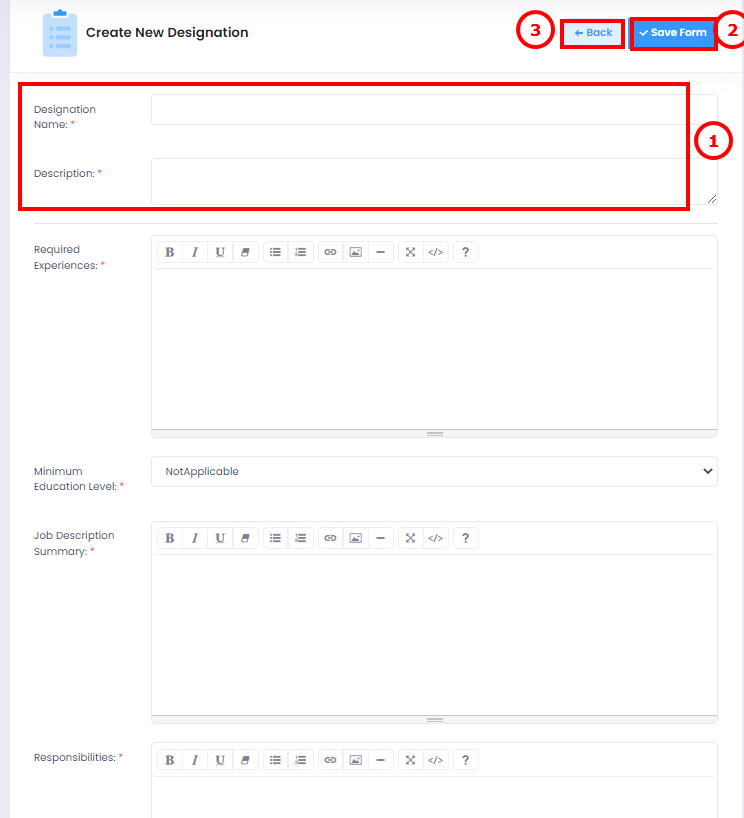This screenshot has width=744, height=818.
Task: Open code view in Required Experiences editor
Action: click(x=436, y=252)
